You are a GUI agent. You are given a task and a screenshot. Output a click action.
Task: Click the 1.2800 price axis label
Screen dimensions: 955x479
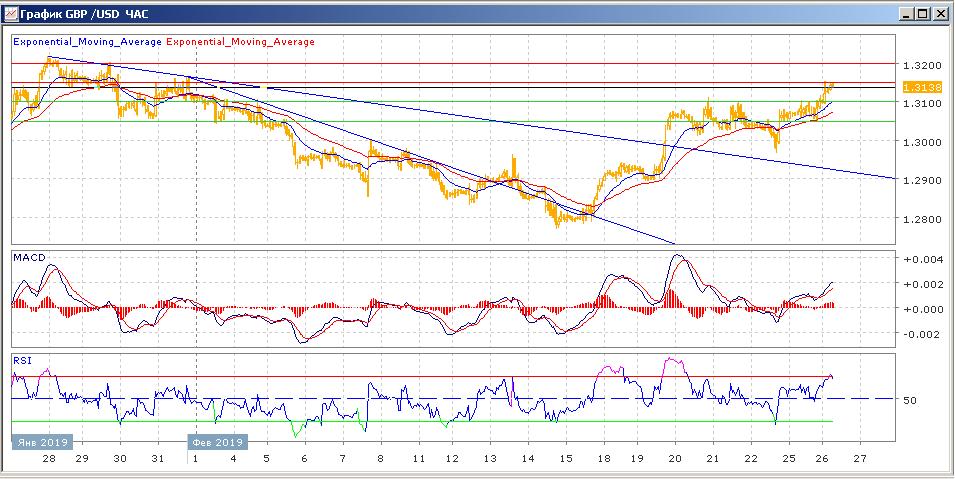920,219
